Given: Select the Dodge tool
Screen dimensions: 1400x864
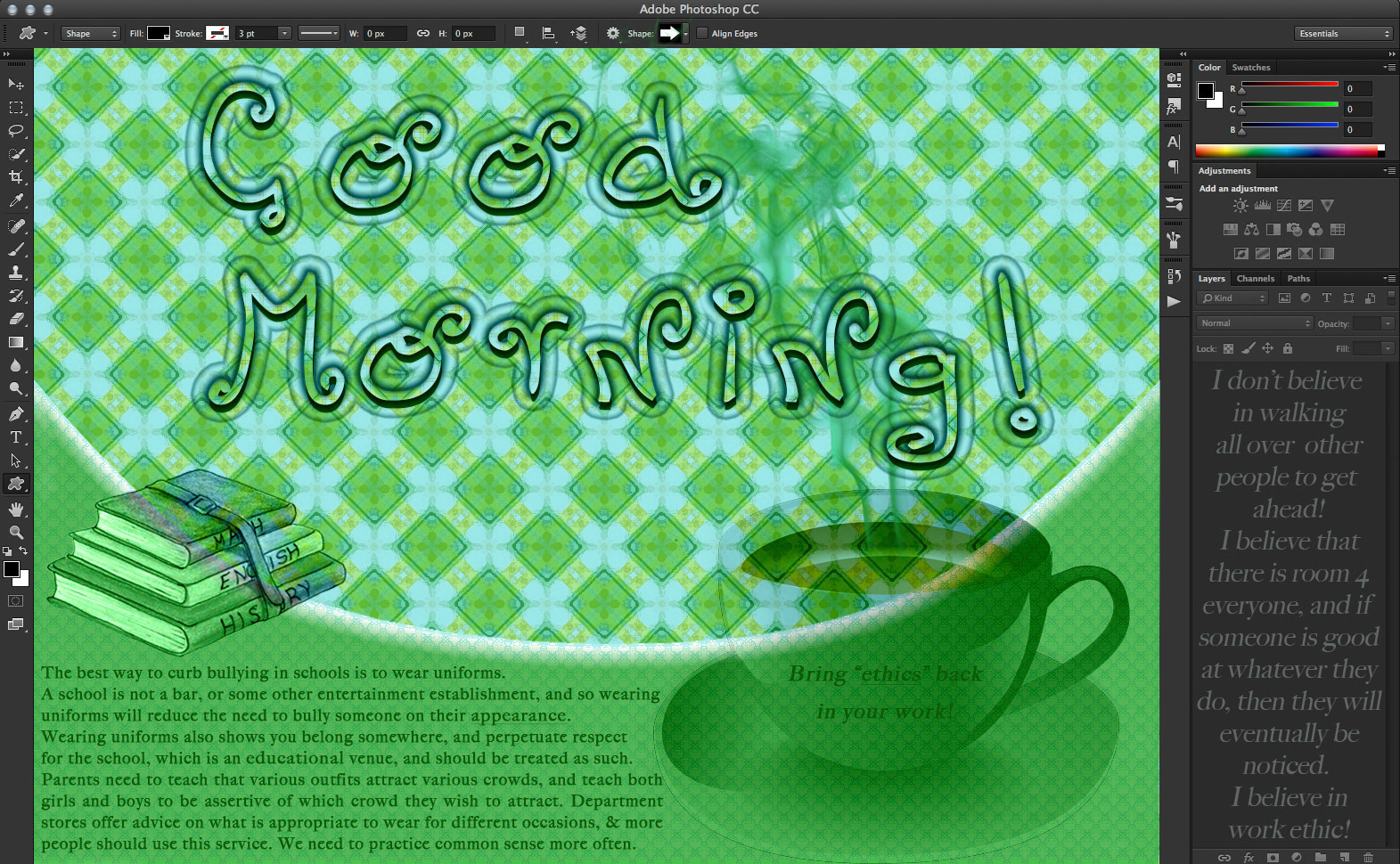Looking at the screenshot, I should point(16,388).
